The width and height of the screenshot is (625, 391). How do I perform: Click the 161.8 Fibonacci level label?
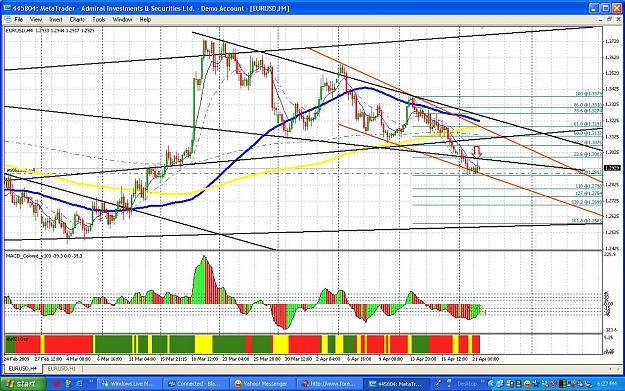coord(587,220)
